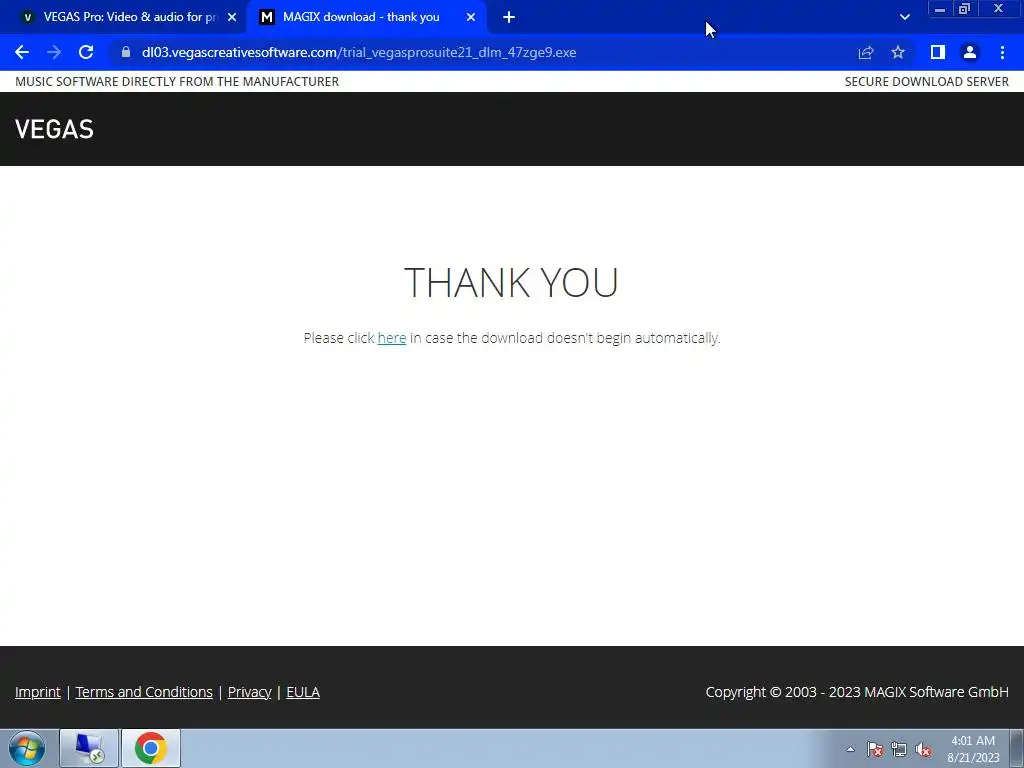Open the remote desktop taskbar icon
The width and height of the screenshot is (1024, 768).
[x=89, y=748]
